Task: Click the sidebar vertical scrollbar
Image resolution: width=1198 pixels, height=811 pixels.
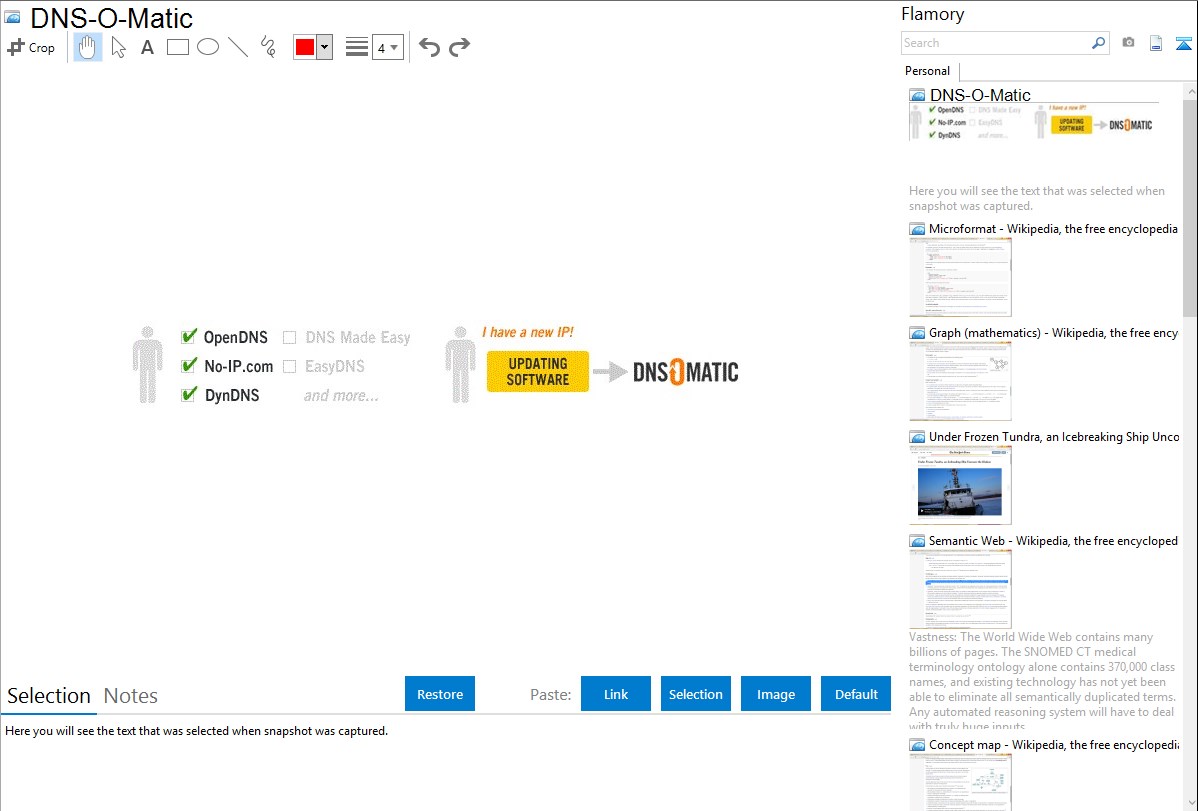Action: 1190,208
